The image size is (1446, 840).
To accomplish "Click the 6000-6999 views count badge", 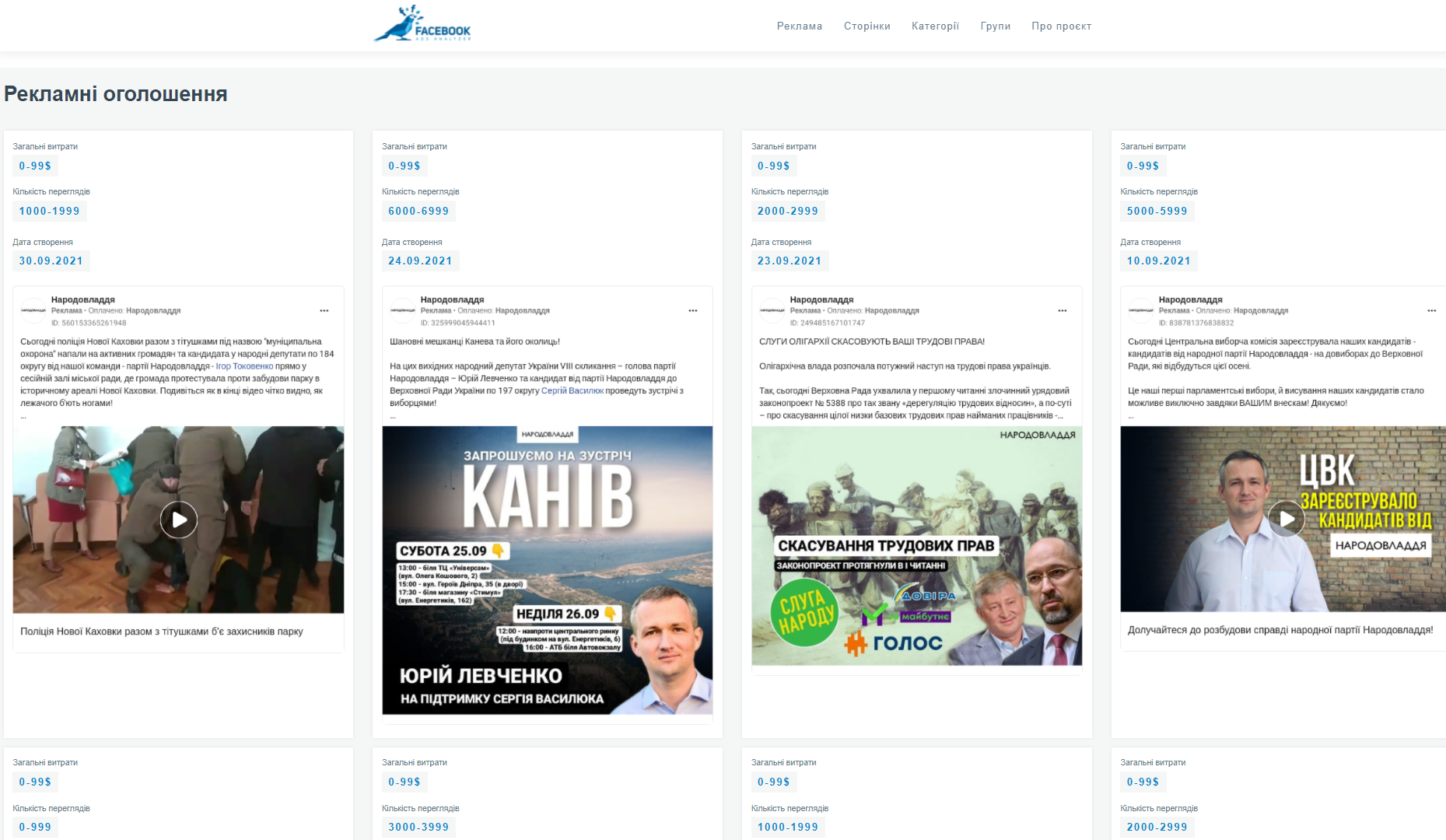I will [x=418, y=211].
